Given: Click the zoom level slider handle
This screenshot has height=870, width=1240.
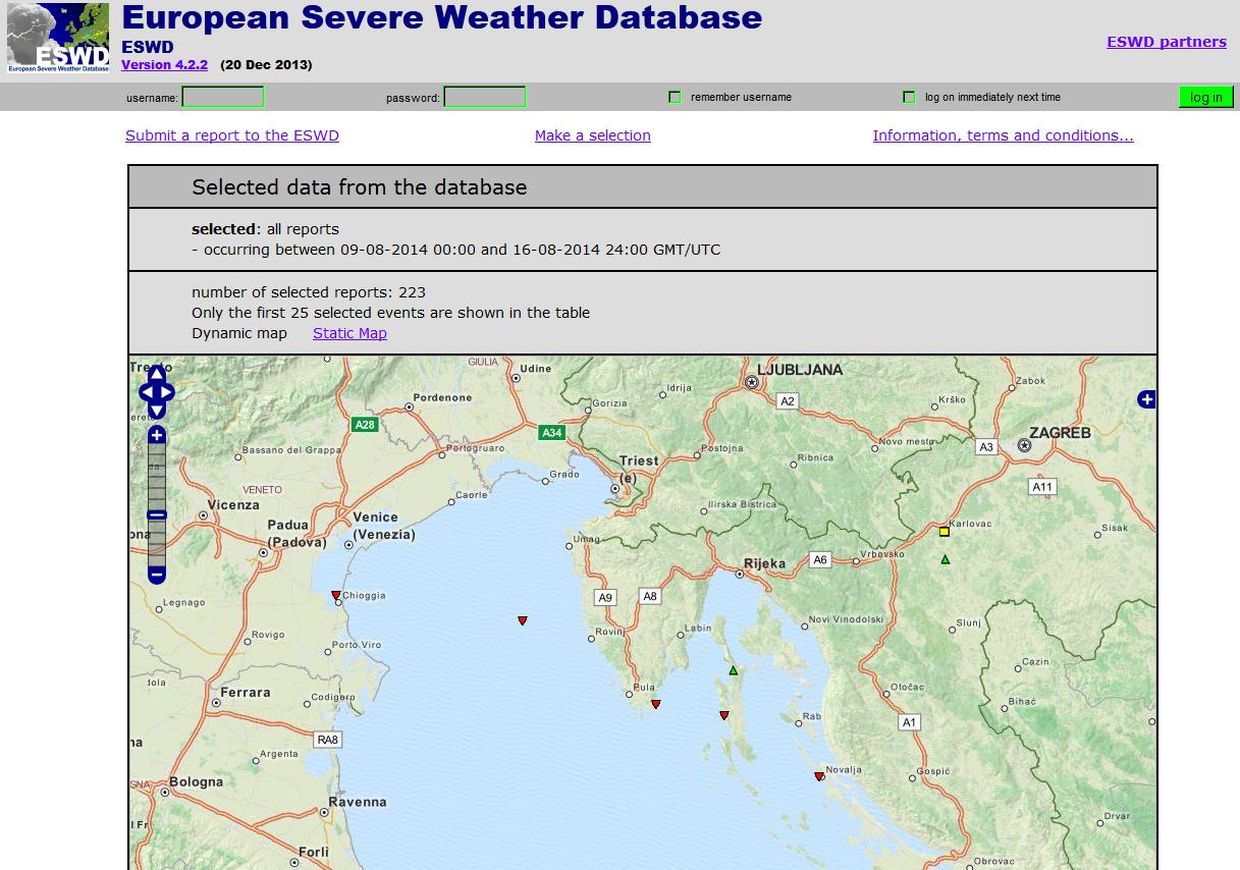Looking at the screenshot, I should point(157,515).
